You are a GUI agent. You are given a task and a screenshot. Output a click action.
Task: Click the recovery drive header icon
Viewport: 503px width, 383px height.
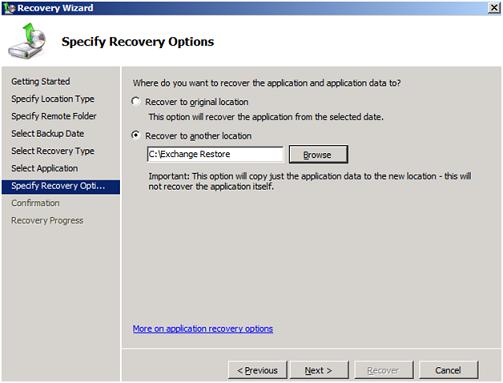point(27,41)
